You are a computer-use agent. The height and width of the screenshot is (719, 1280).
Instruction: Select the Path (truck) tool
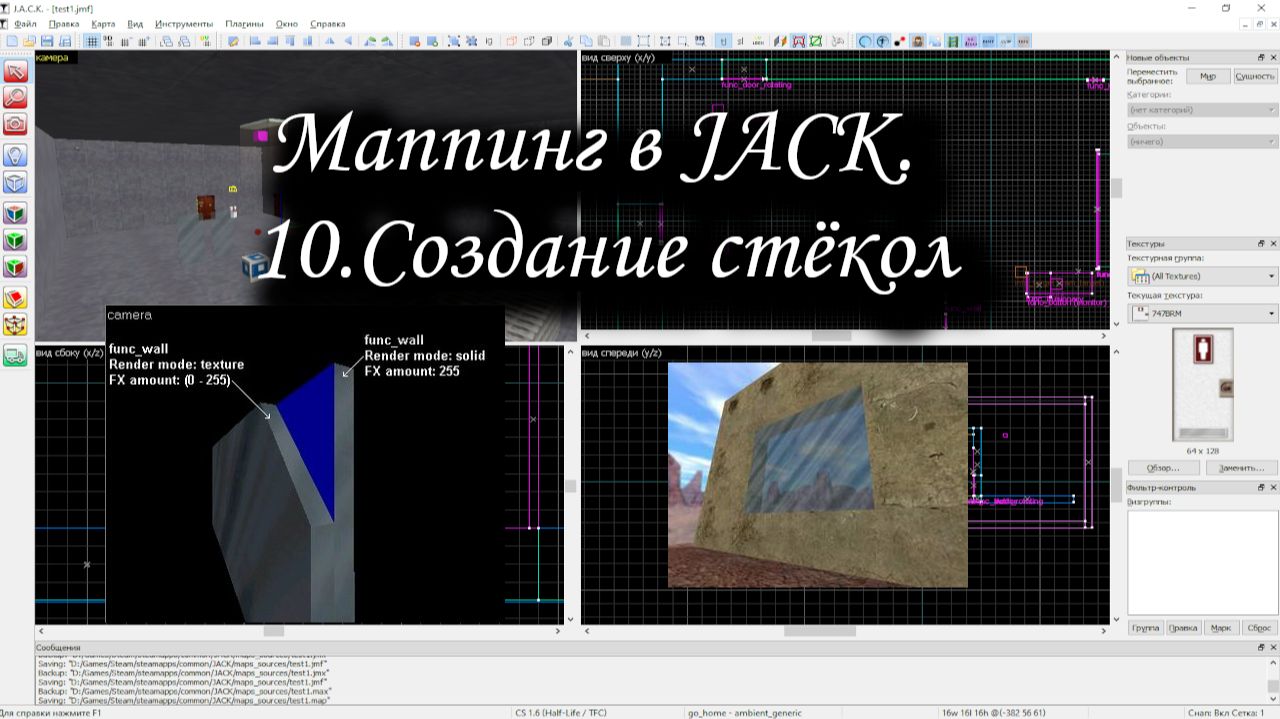(15, 355)
